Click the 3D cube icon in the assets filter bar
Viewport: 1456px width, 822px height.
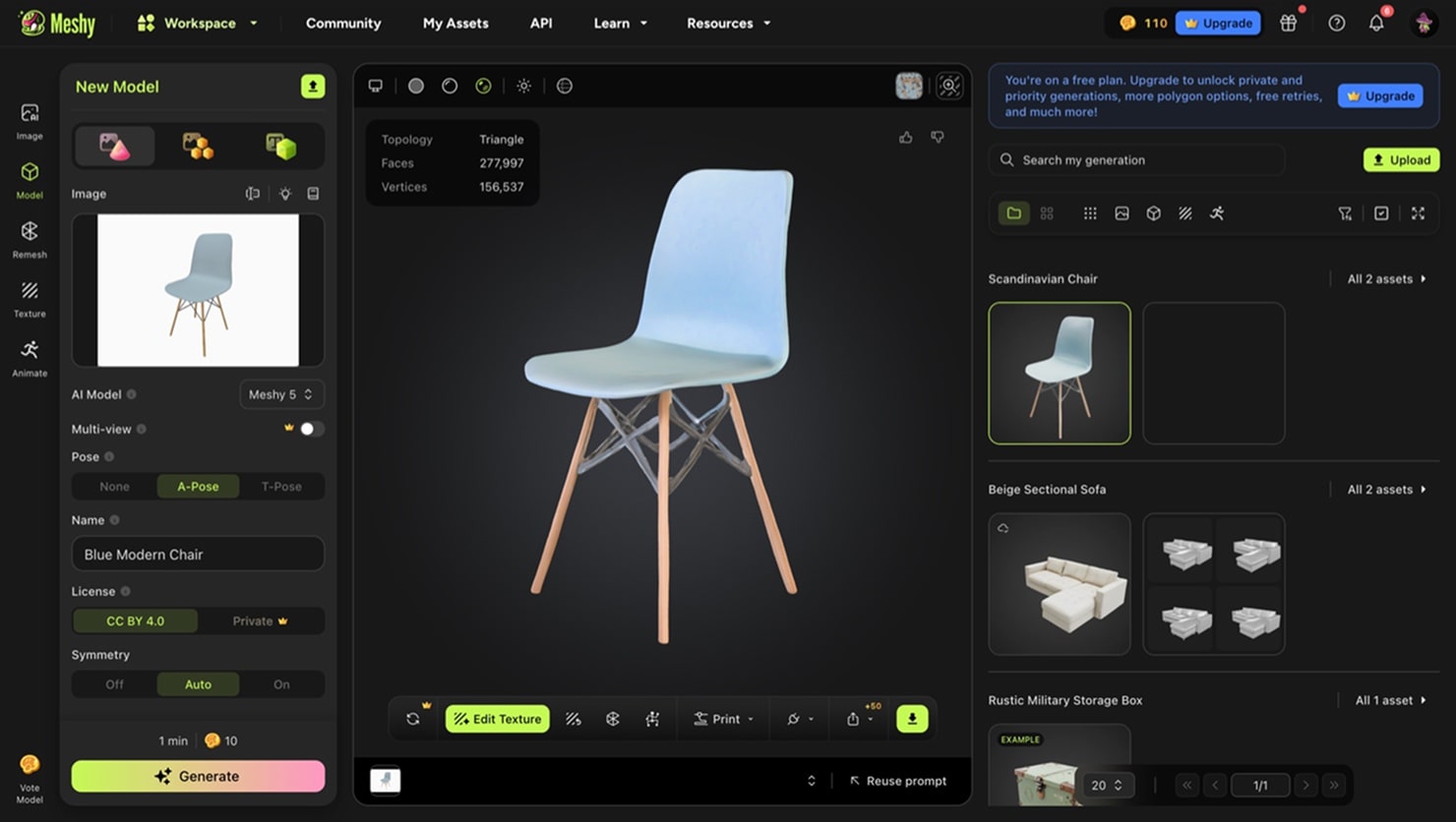click(x=1153, y=212)
